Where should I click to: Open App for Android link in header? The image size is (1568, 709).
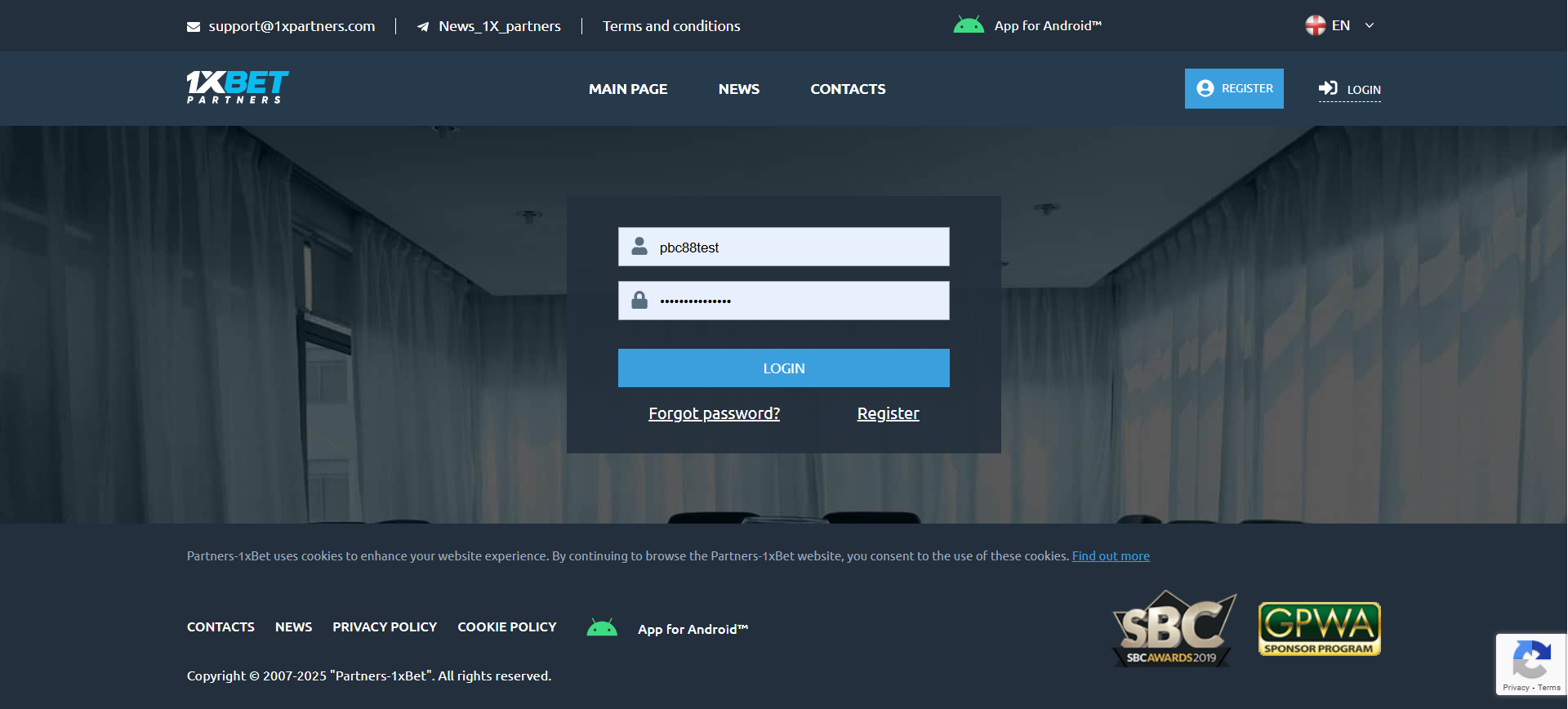coord(1048,26)
